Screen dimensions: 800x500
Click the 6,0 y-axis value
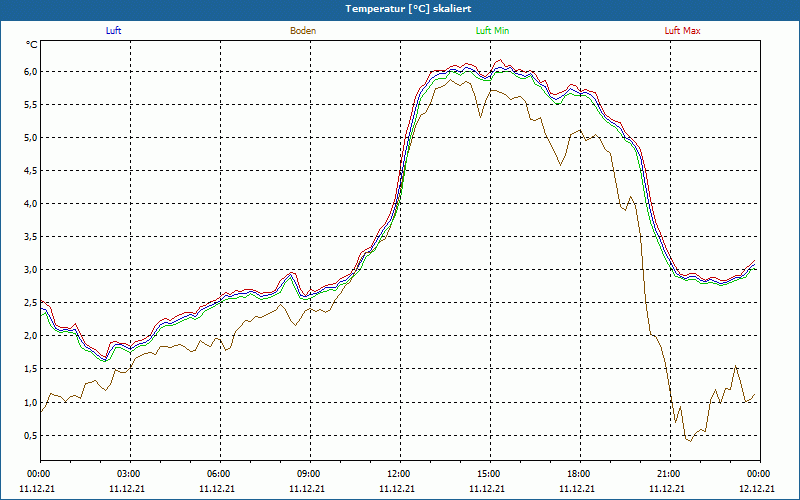click(x=32, y=72)
